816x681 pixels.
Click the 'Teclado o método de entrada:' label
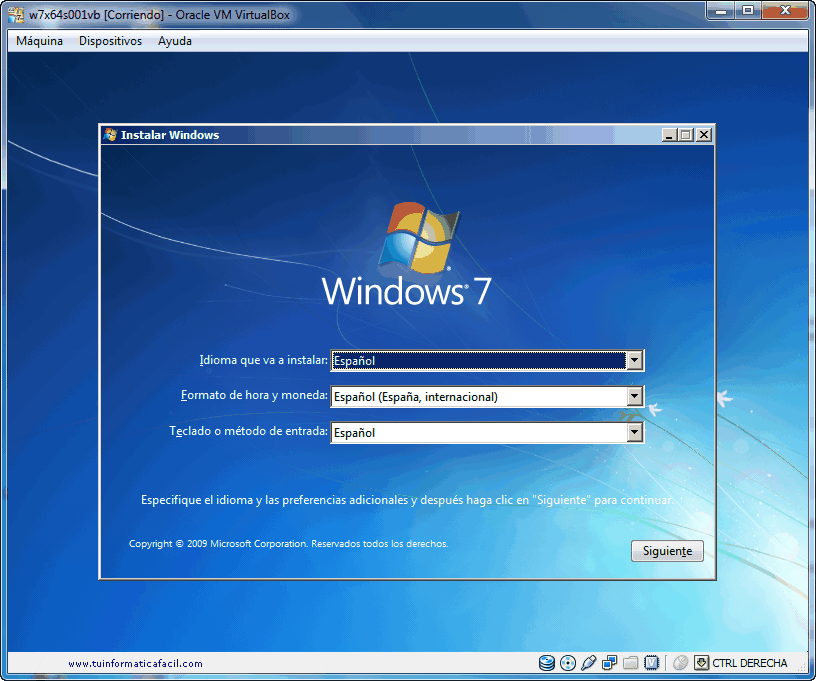click(249, 431)
